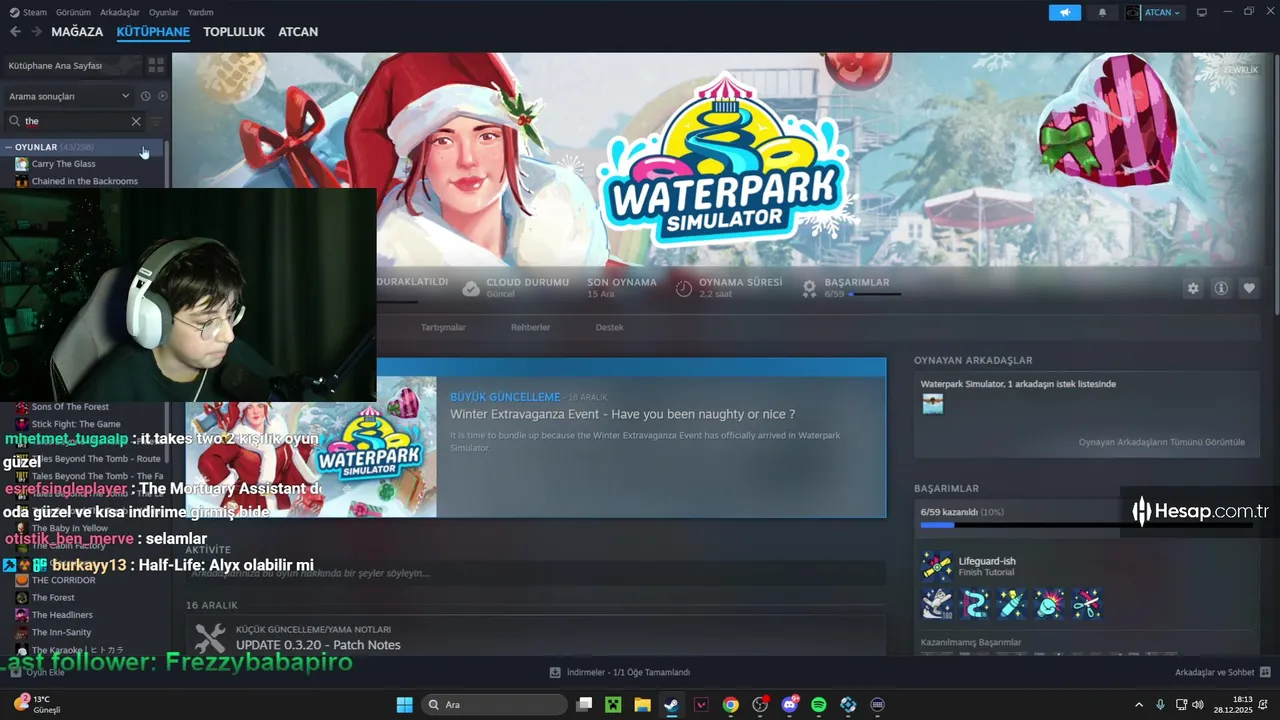
Task: Open the Destek tab
Action: pos(609,327)
